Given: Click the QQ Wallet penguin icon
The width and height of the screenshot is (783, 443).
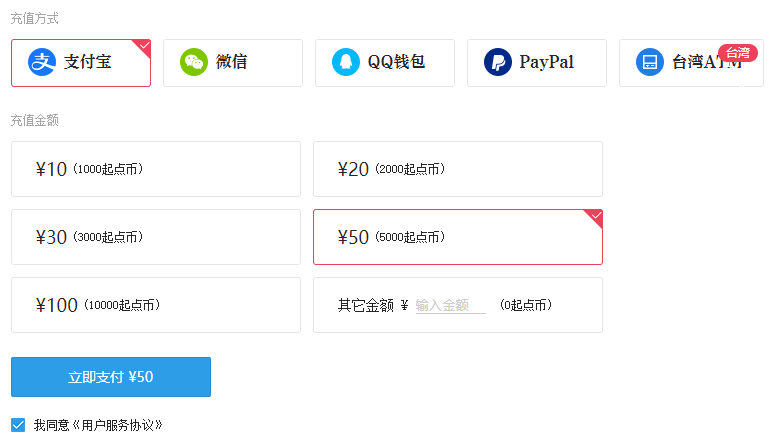Looking at the screenshot, I should coord(346,63).
